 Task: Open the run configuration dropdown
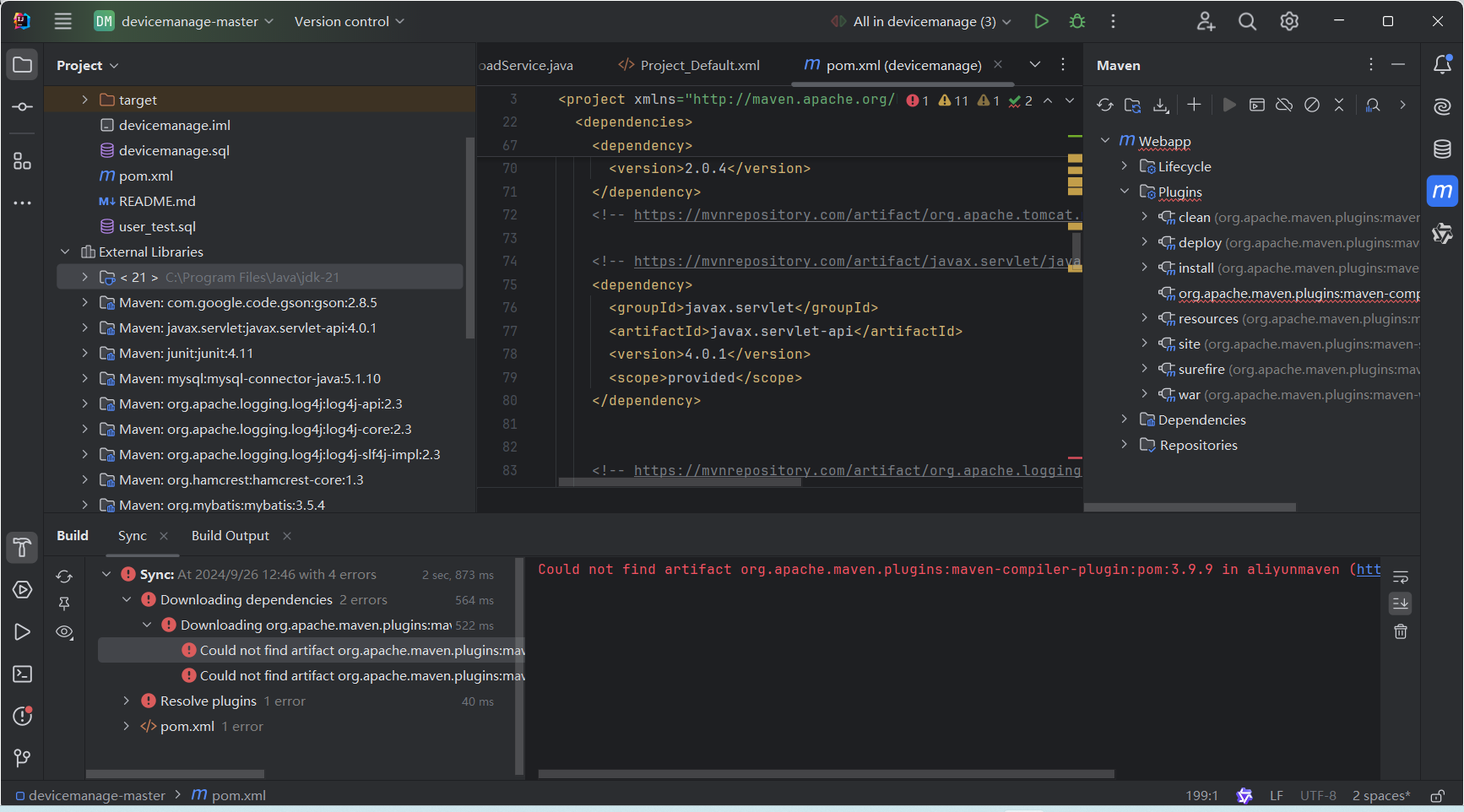(x=924, y=22)
